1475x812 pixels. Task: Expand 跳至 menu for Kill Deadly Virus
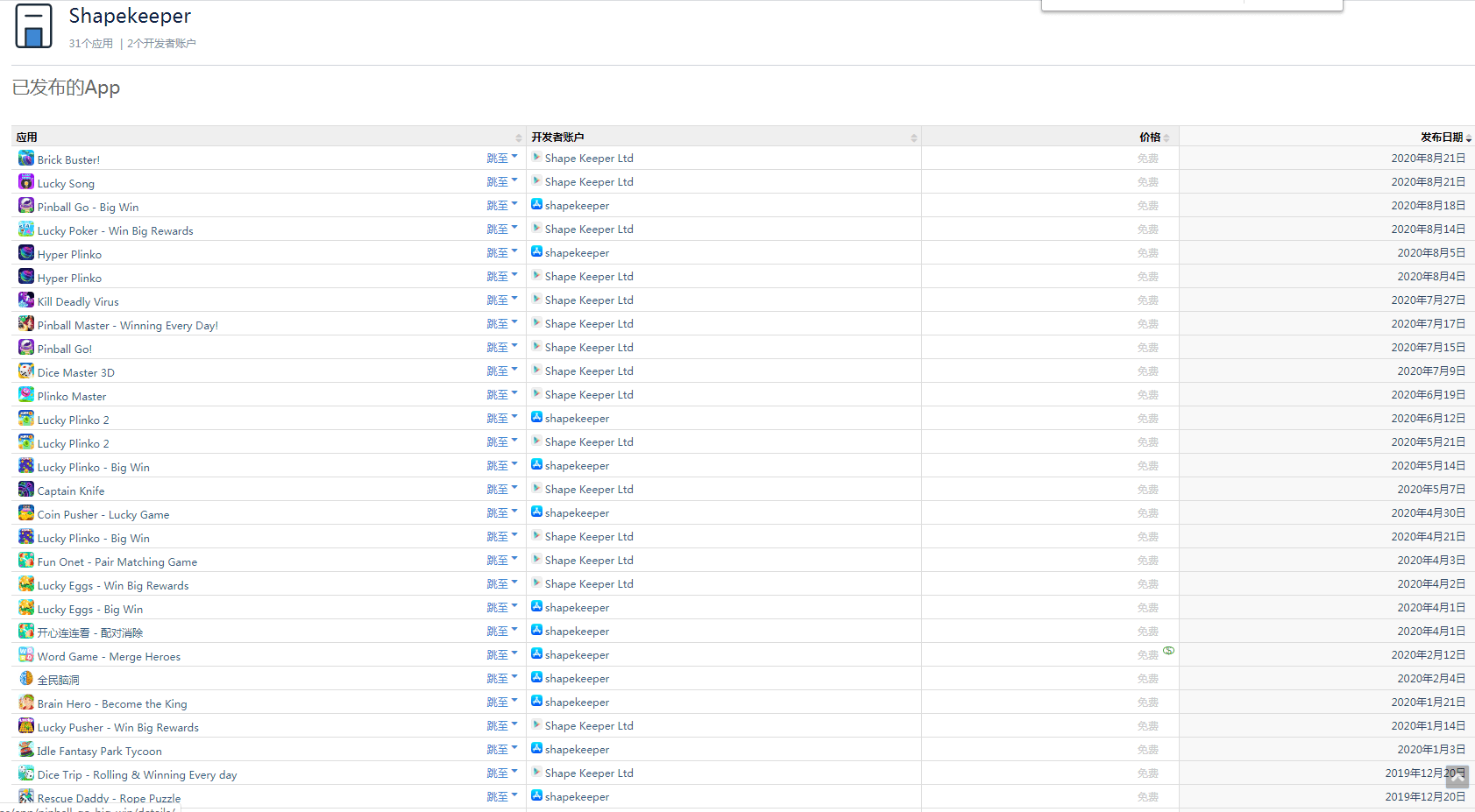pos(502,300)
